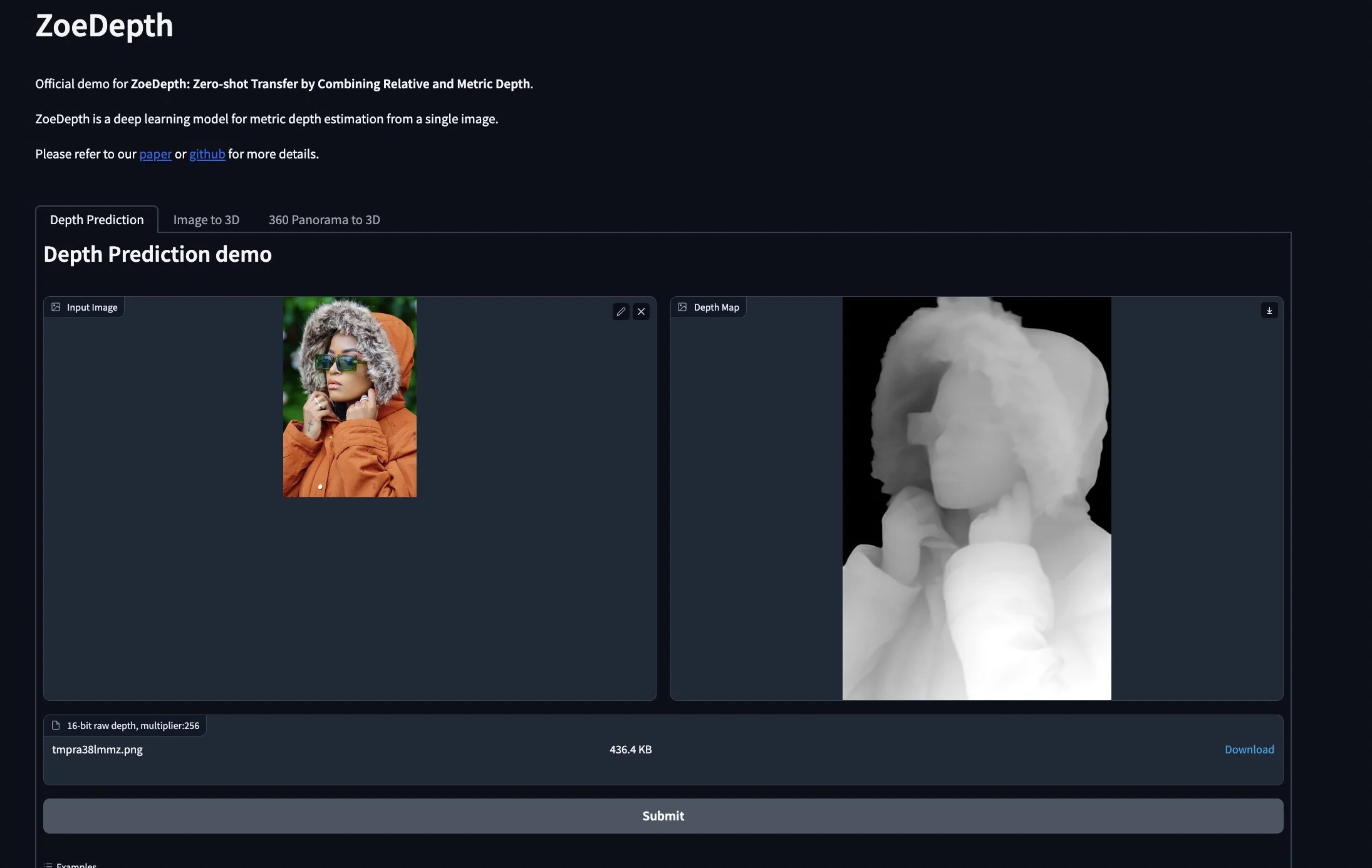Screen dimensions: 1372x868
Task: Open the github hyperlink
Action: [207, 154]
